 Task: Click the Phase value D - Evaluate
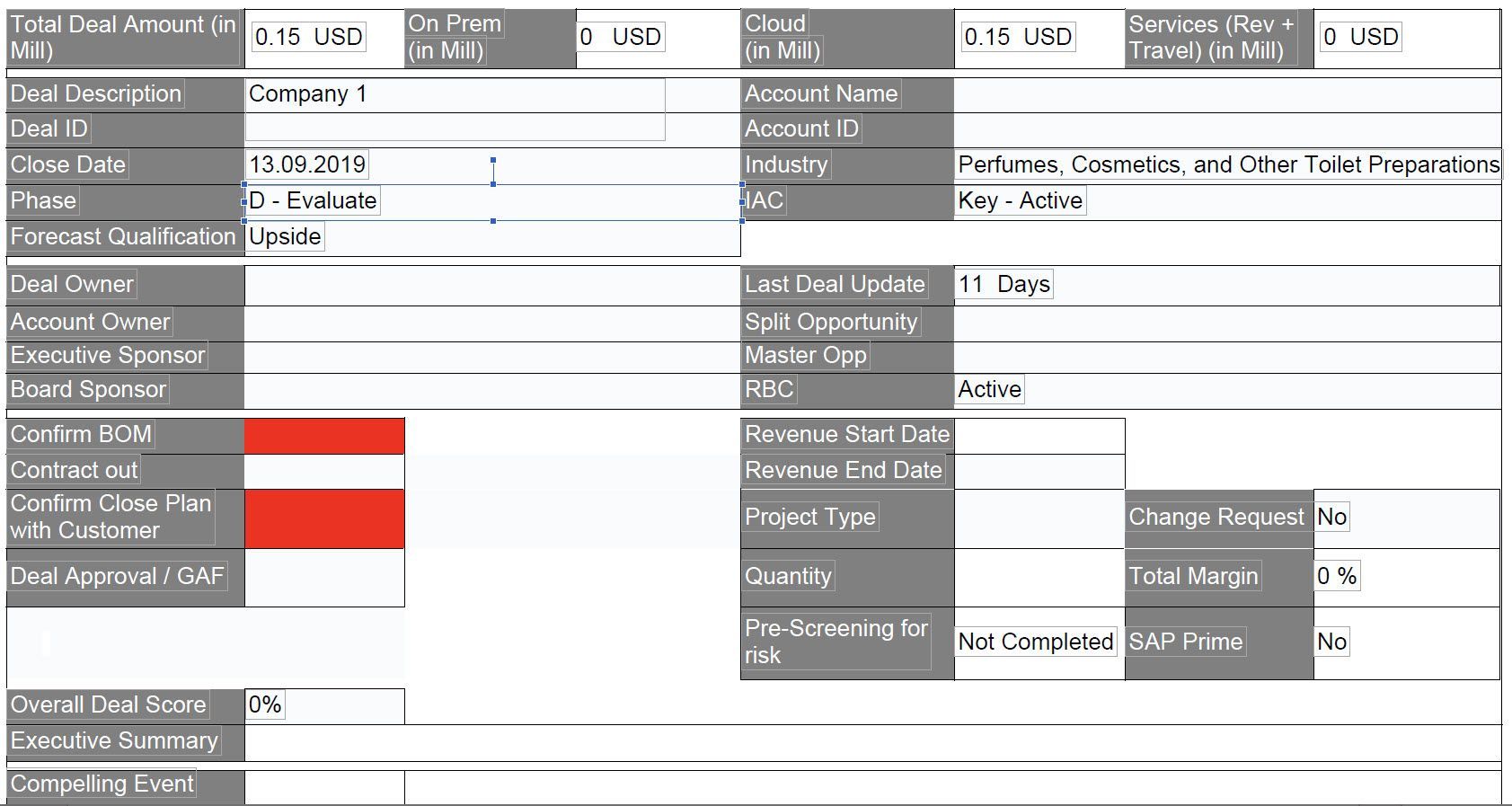313,200
